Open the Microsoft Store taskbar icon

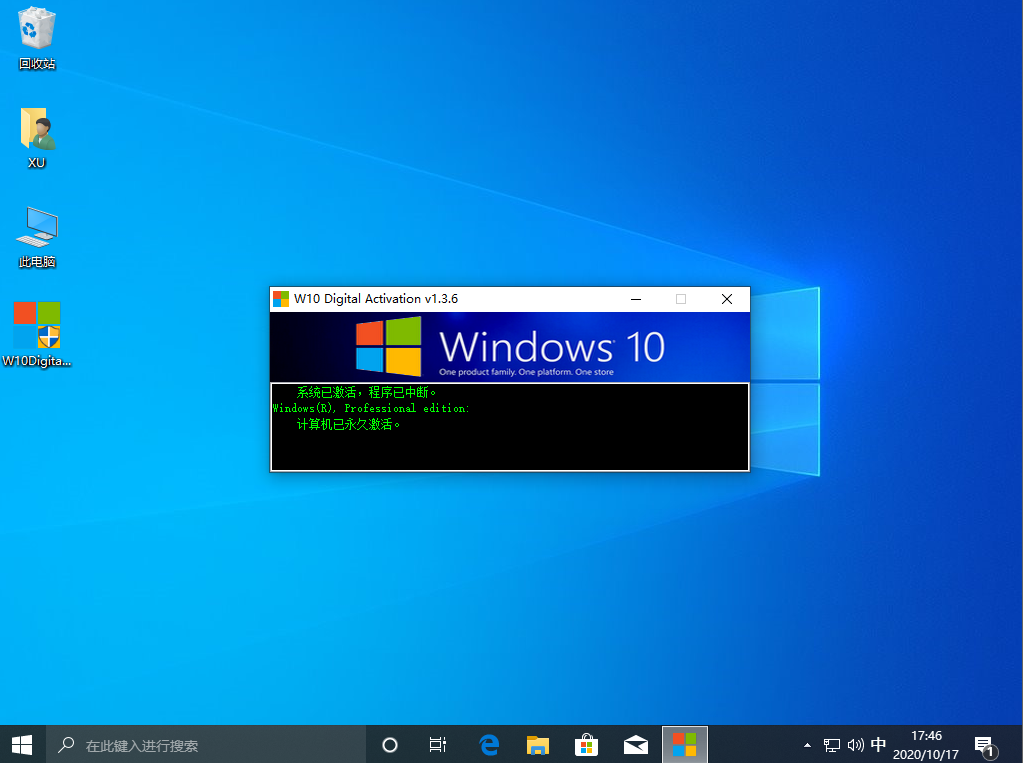point(586,744)
